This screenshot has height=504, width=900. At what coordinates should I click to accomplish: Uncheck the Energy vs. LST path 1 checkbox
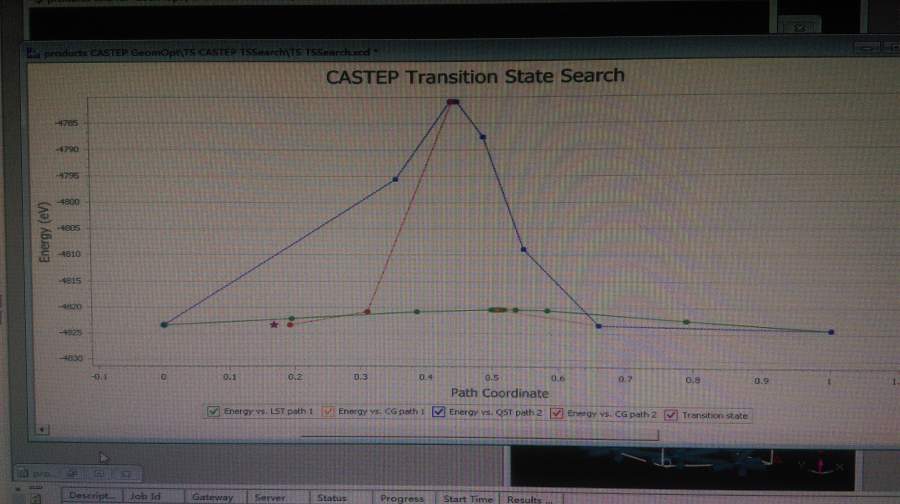coord(213,411)
